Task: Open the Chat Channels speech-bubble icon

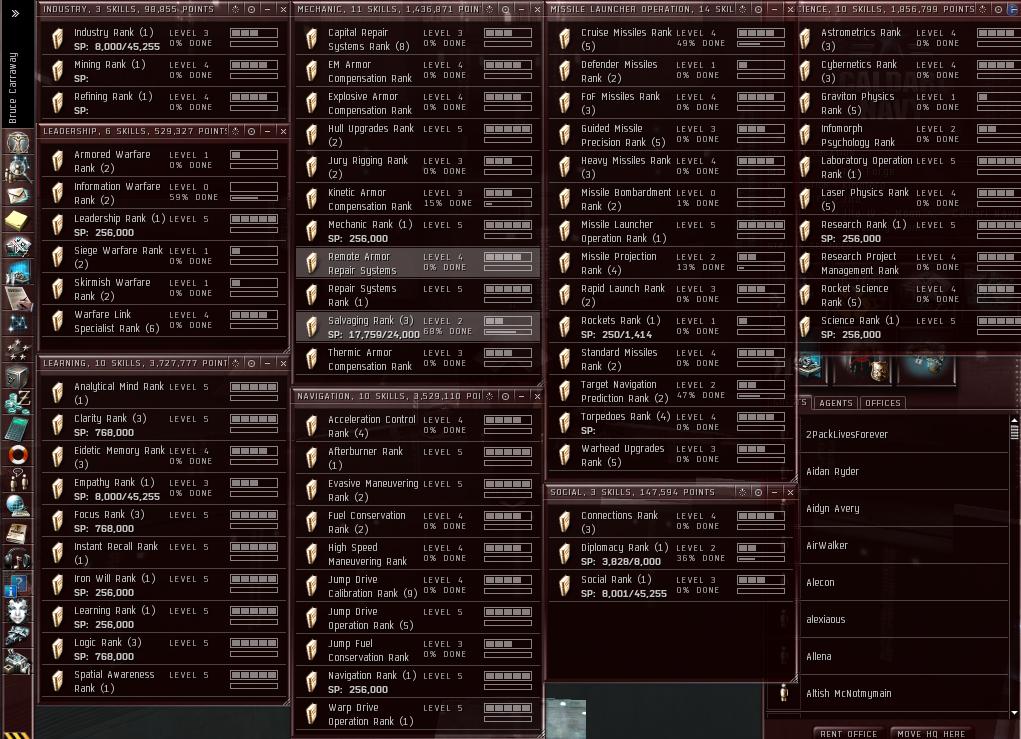Action: 18,479
